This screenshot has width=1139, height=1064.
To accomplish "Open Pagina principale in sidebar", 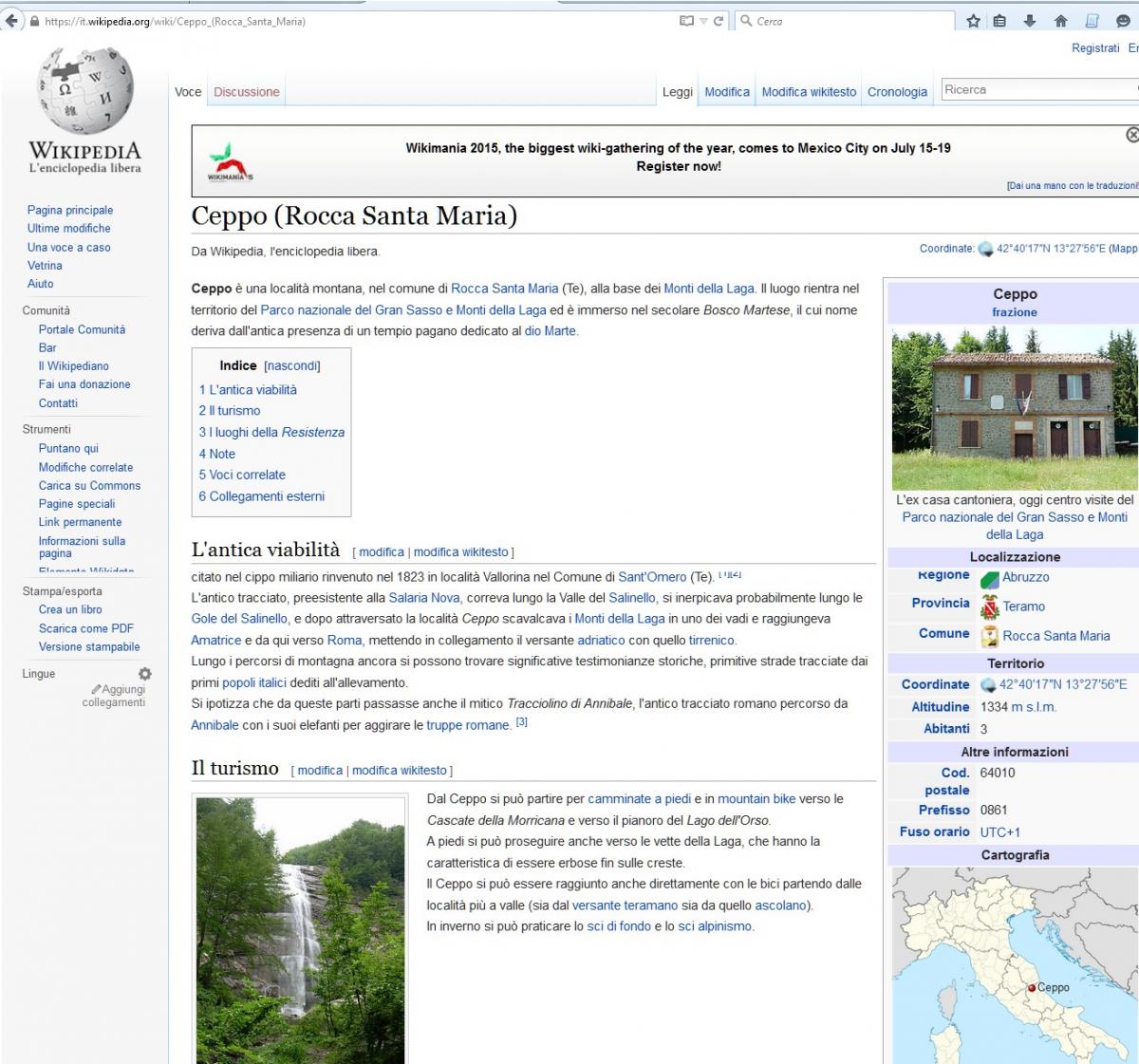I will 70,211.
